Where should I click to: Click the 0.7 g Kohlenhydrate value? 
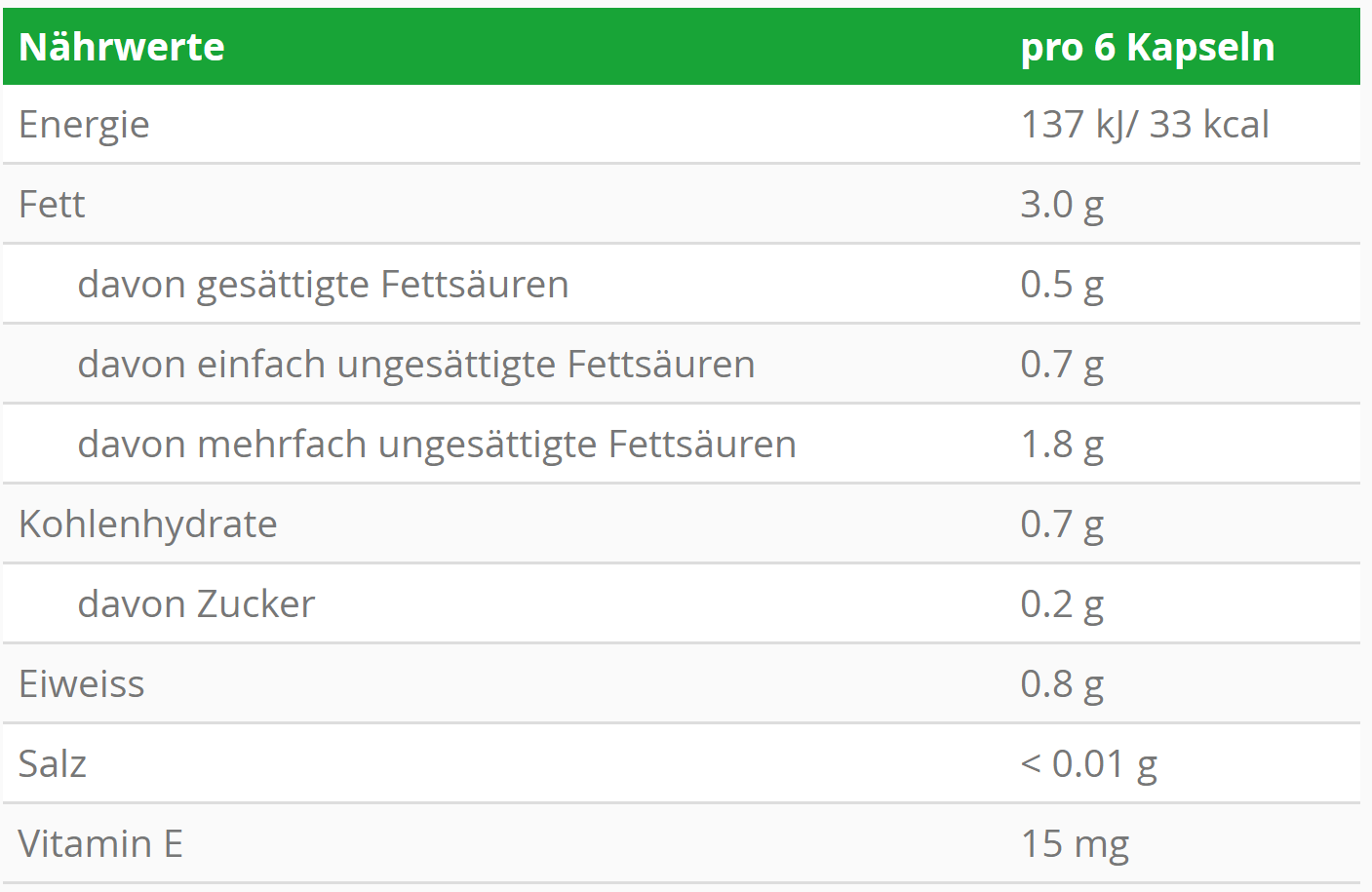pyautogui.click(x=1061, y=524)
